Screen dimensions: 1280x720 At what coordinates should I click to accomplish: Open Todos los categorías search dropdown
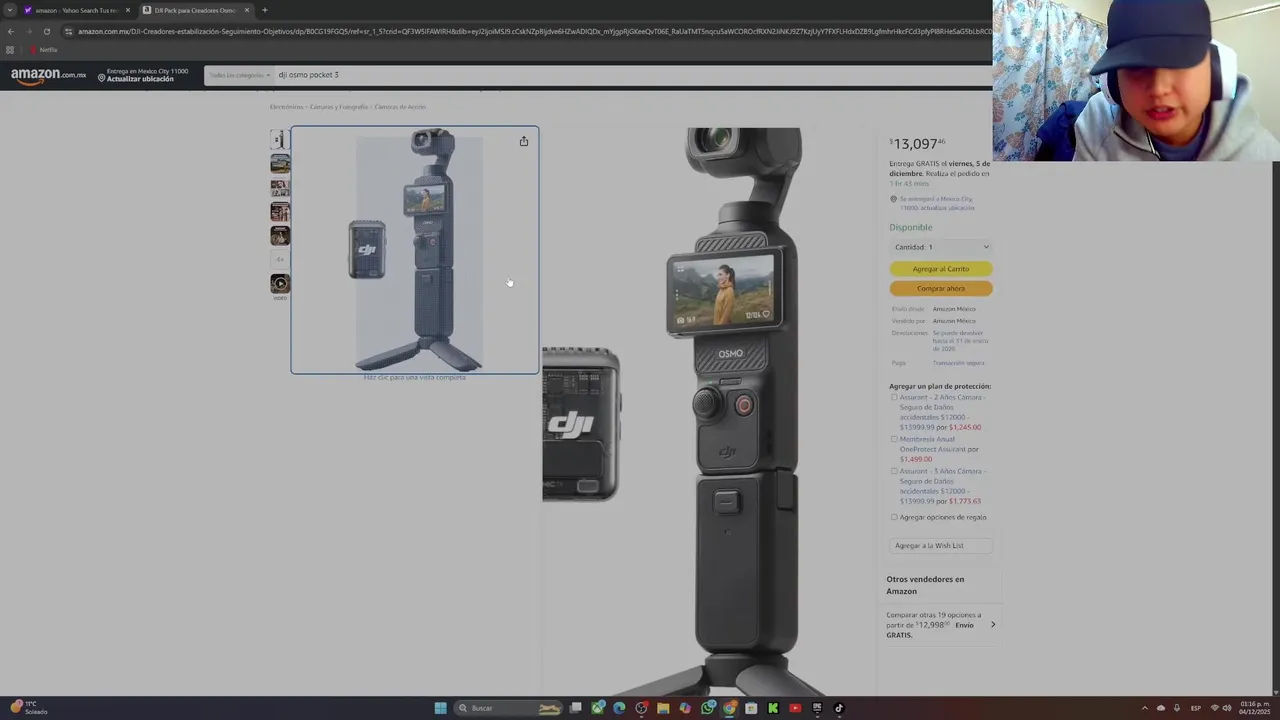coord(239,75)
